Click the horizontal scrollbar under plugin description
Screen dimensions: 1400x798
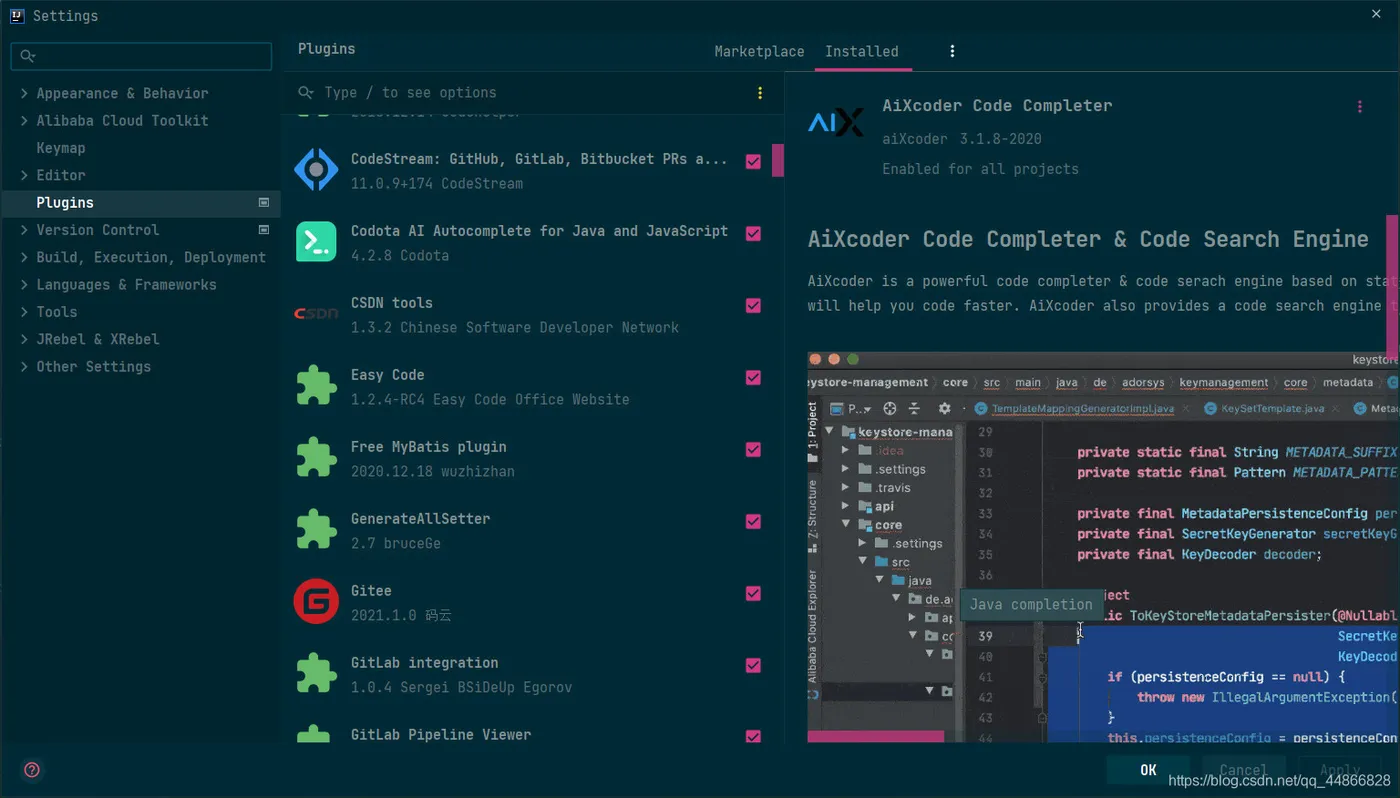(x=876, y=737)
